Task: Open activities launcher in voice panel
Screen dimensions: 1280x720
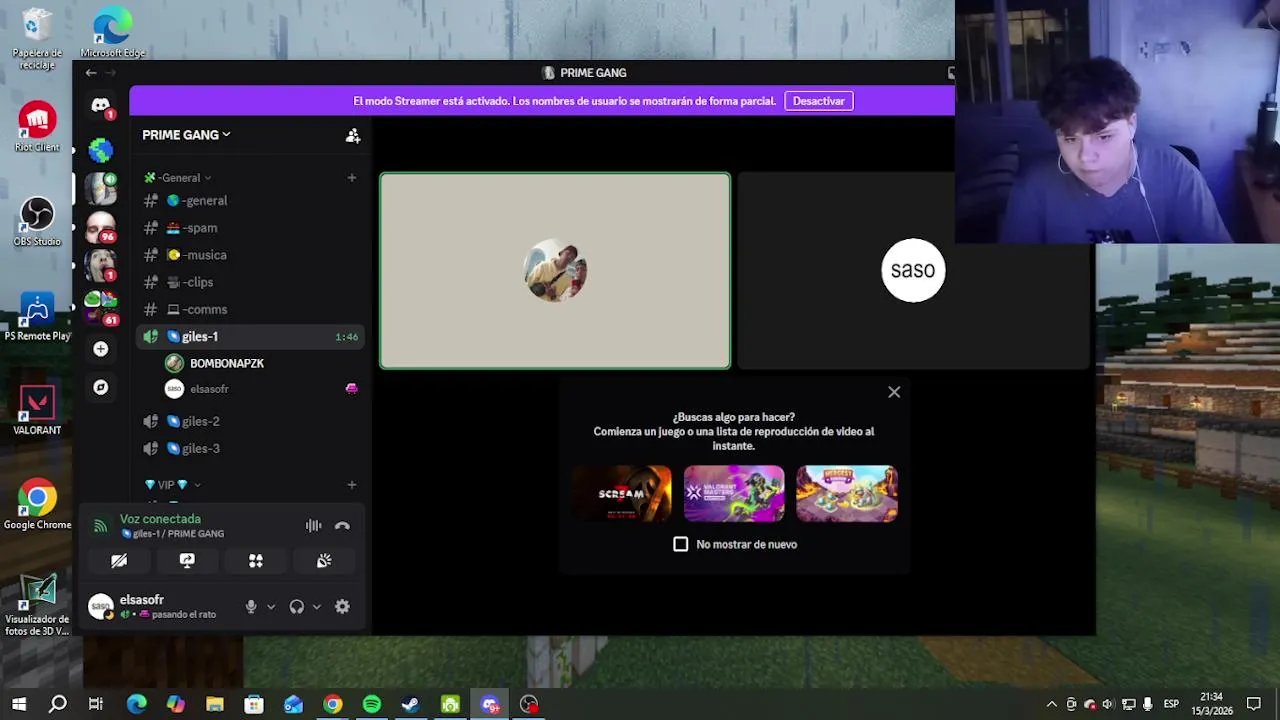Action: pyautogui.click(x=256, y=561)
